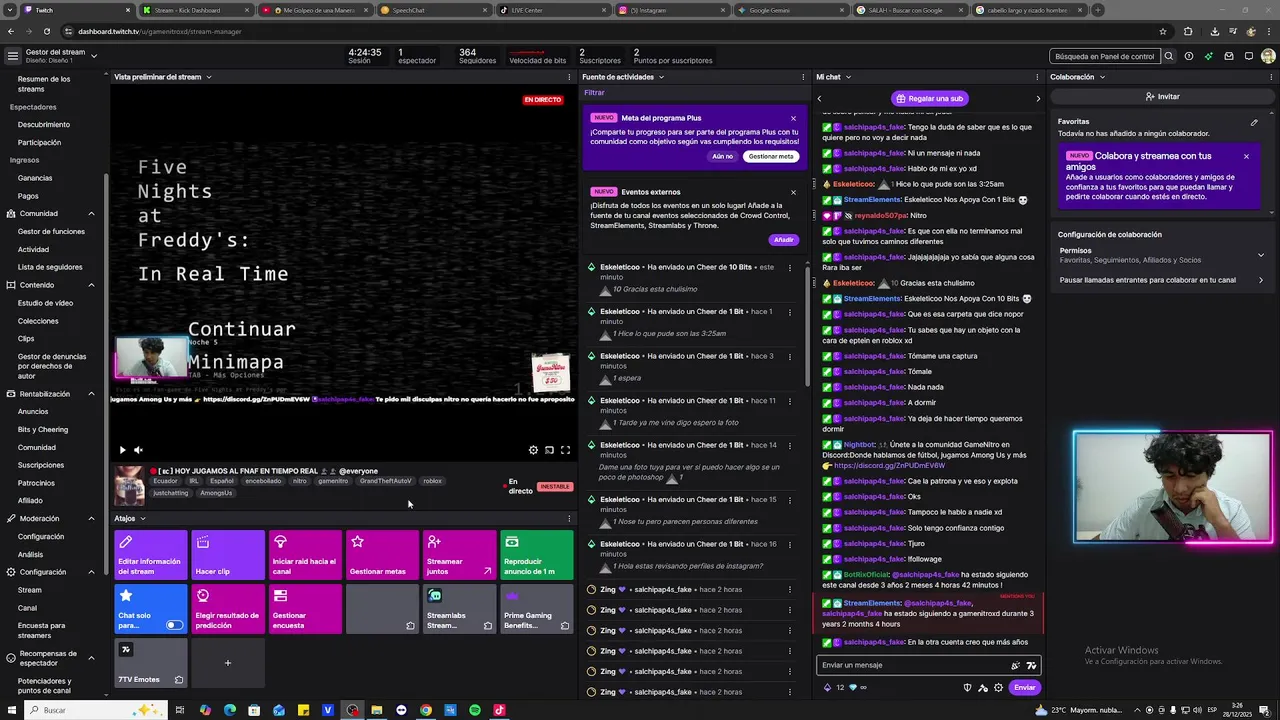Close the Eventos externos banner
Image resolution: width=1280 pixels, height=720 pixels.
tap(793, 192)
